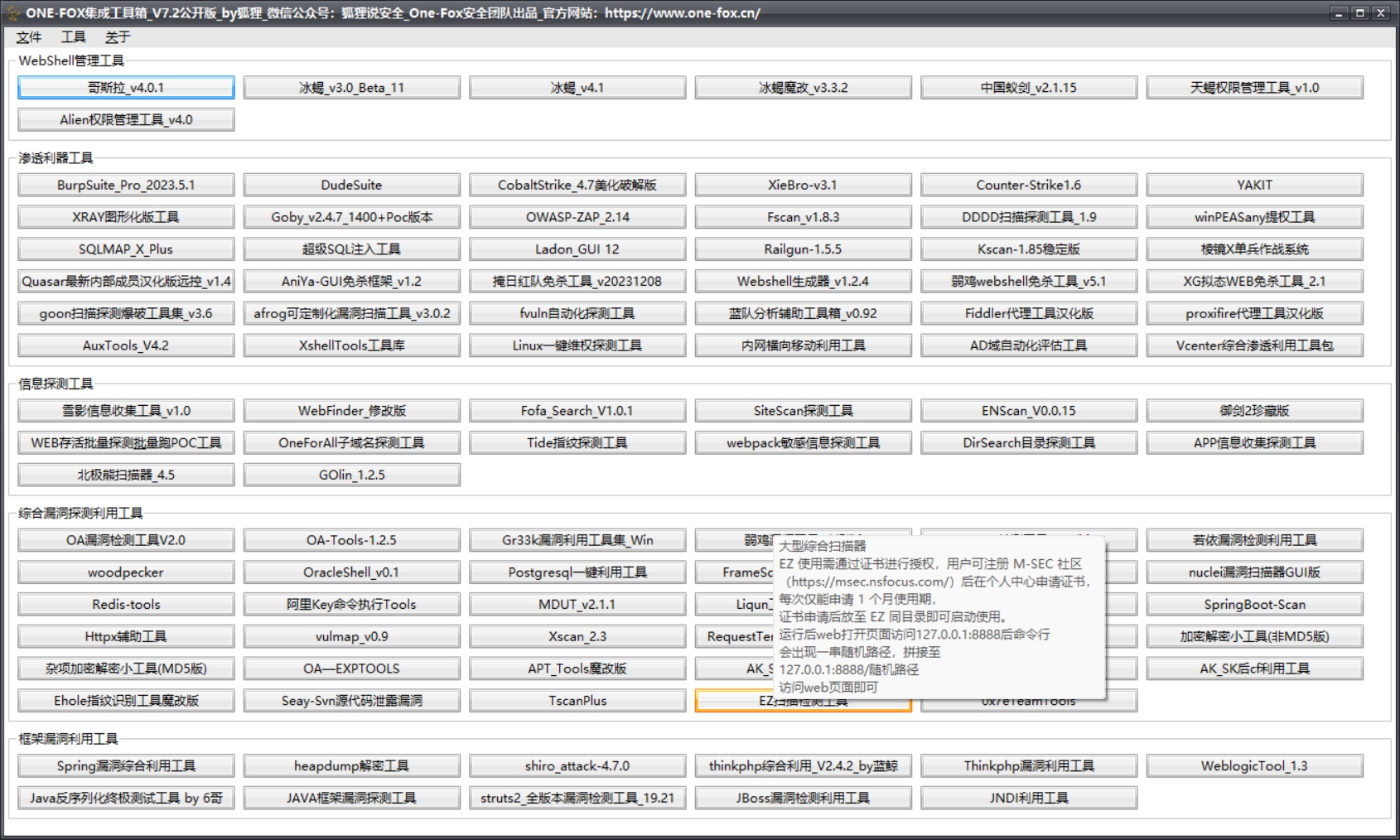This screenshot has width=1400, height=840.
Task: Launch YAKIT
Action: coord(1255,186)
